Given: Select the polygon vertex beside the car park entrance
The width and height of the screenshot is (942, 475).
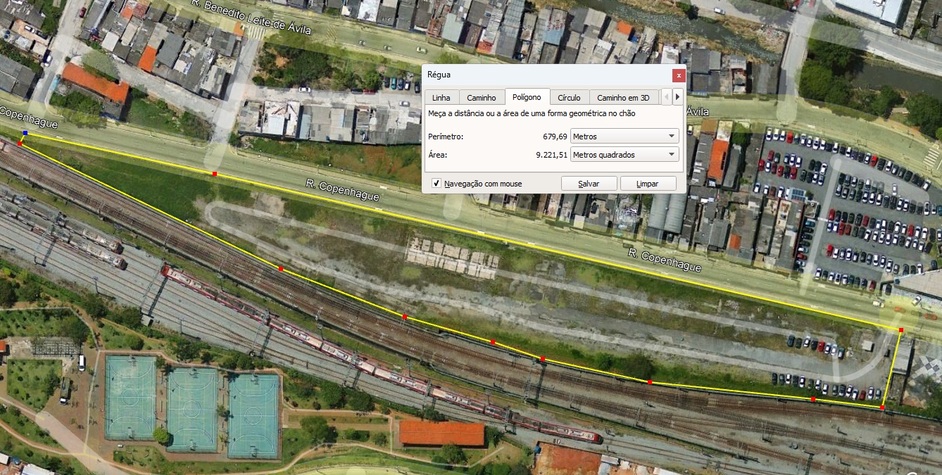Looking at the screenshot, I should 901,330.
